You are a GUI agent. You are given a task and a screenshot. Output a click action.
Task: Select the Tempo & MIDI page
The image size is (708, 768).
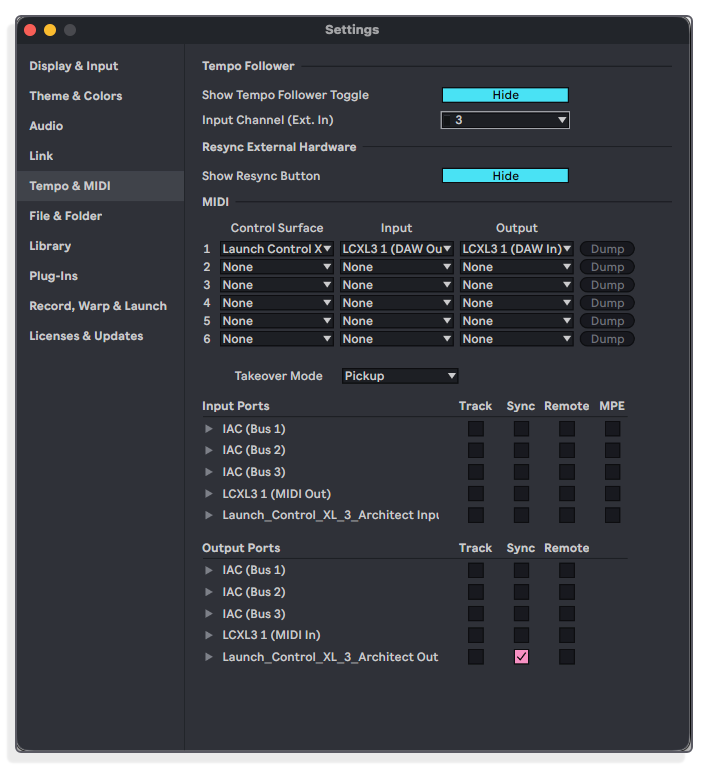(100, 186)
